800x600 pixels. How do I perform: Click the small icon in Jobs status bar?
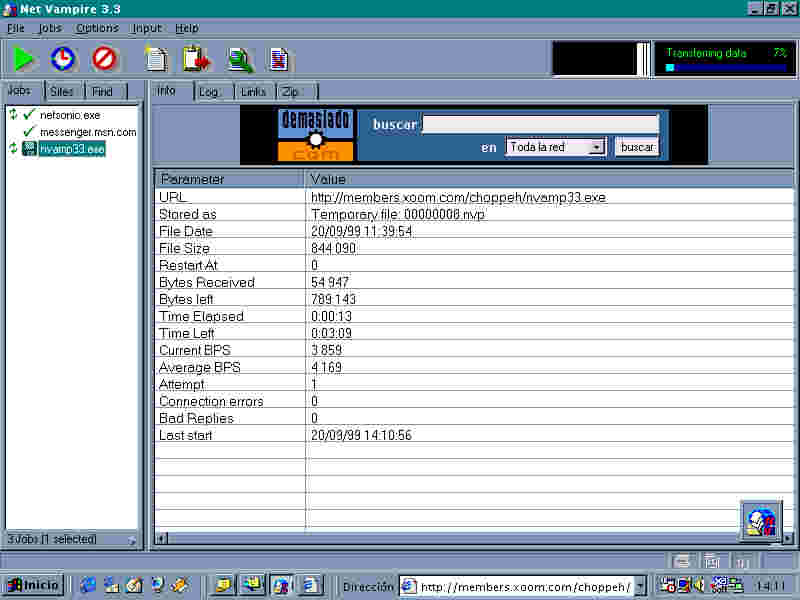click(132, 540)
